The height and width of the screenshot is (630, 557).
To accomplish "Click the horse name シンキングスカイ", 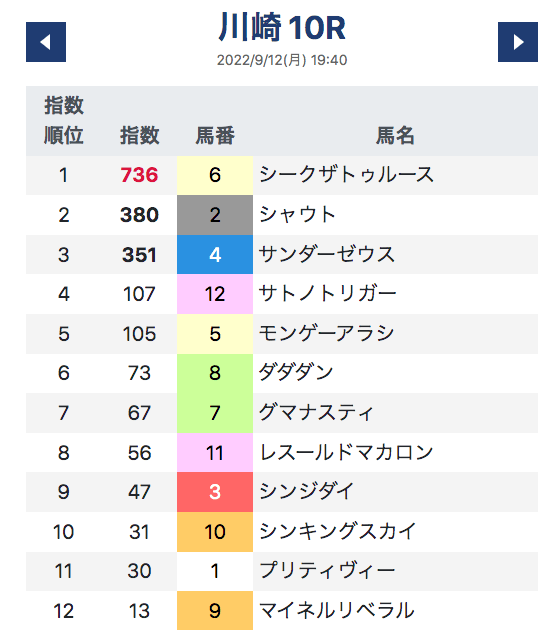I will tap(337, 532).
